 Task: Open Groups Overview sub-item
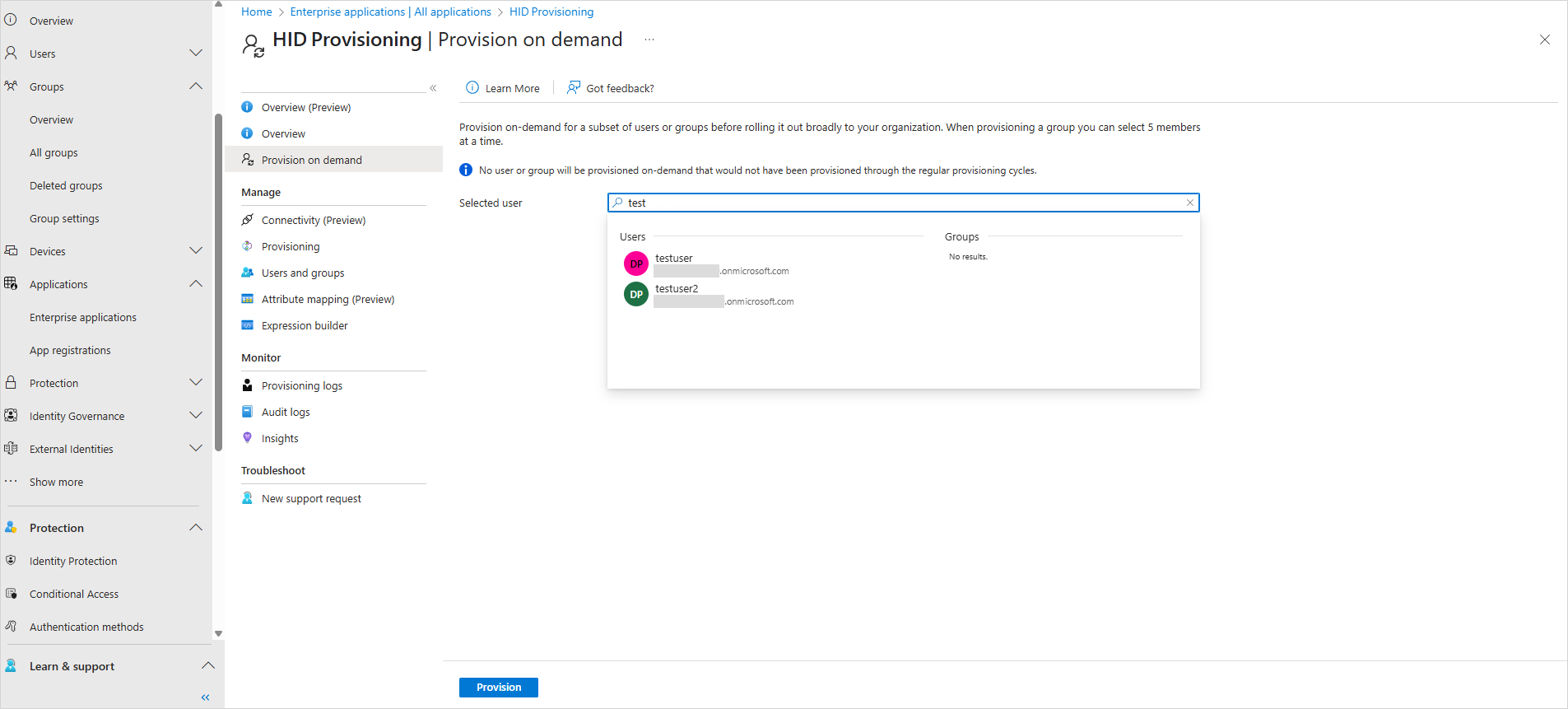click(51, 119)
